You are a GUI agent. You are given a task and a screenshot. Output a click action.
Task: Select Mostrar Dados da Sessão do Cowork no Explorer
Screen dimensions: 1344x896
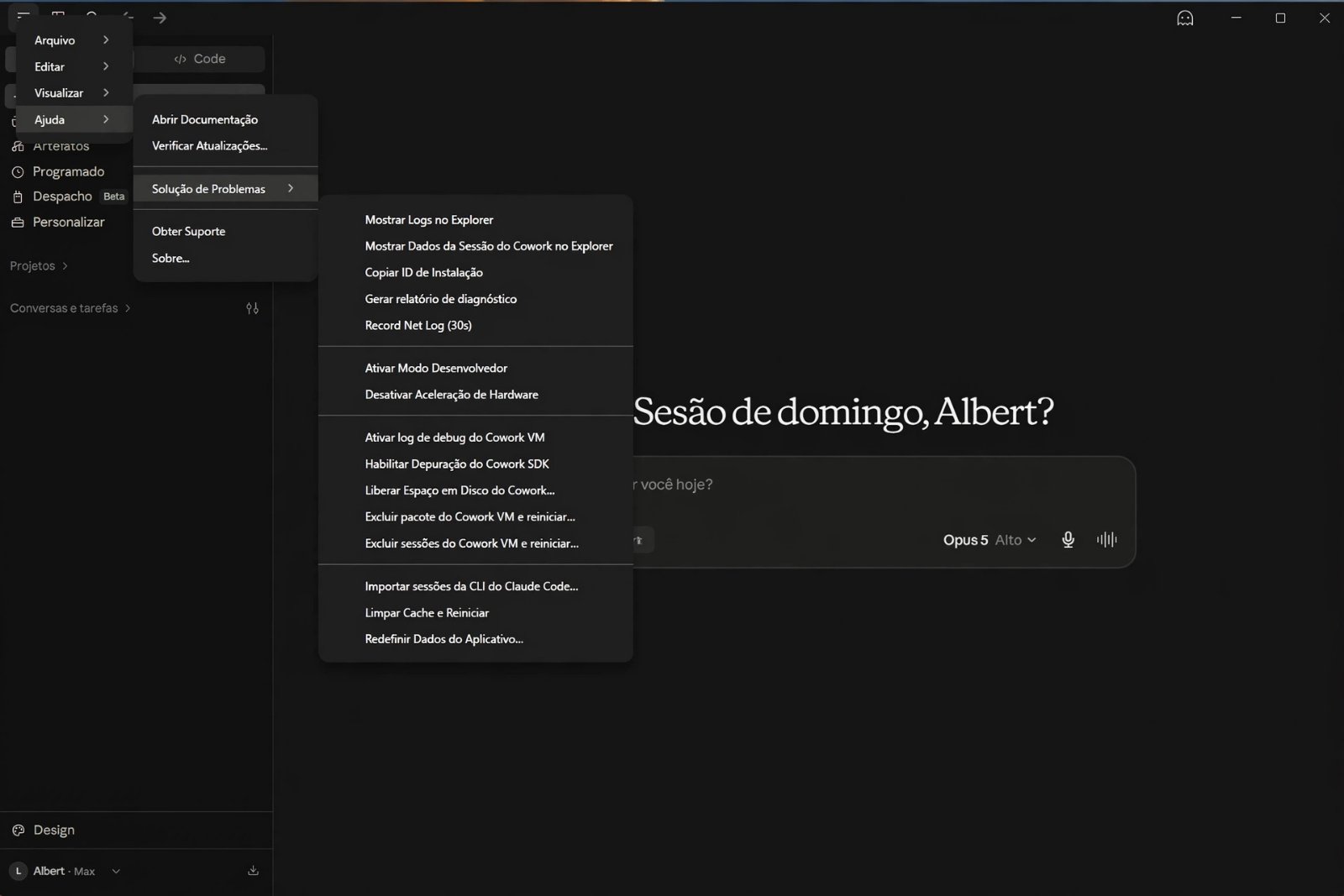point(475,246)
